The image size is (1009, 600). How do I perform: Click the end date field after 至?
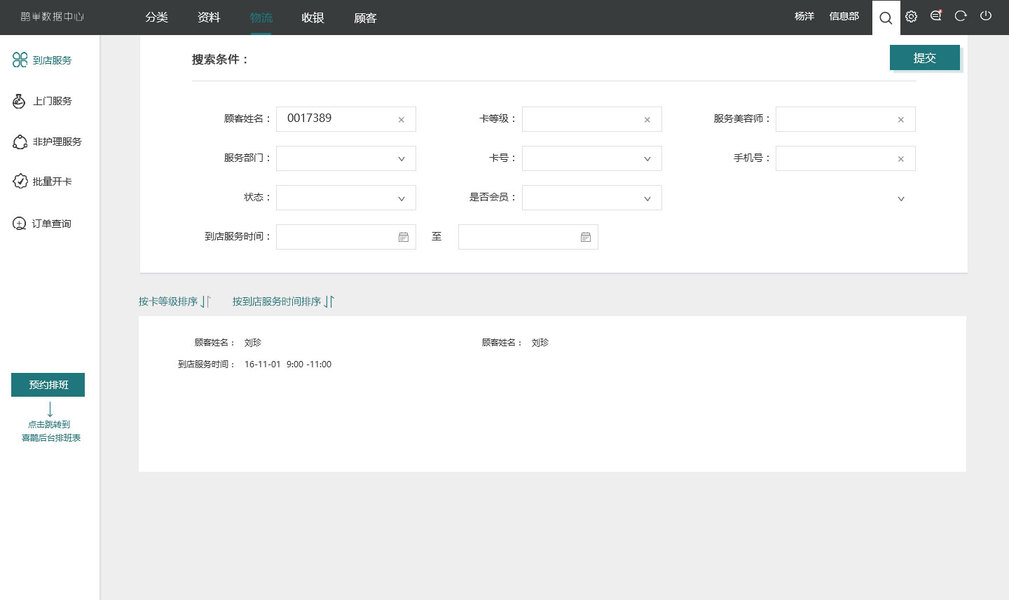tap(528, 237)
